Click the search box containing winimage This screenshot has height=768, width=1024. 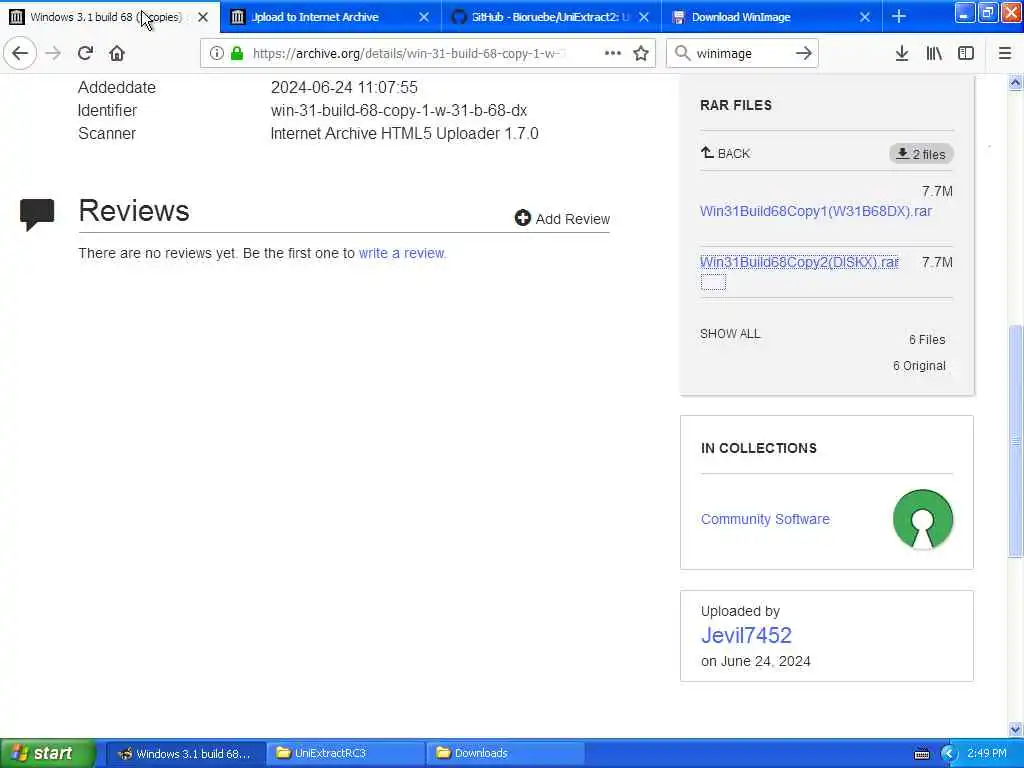741,53
